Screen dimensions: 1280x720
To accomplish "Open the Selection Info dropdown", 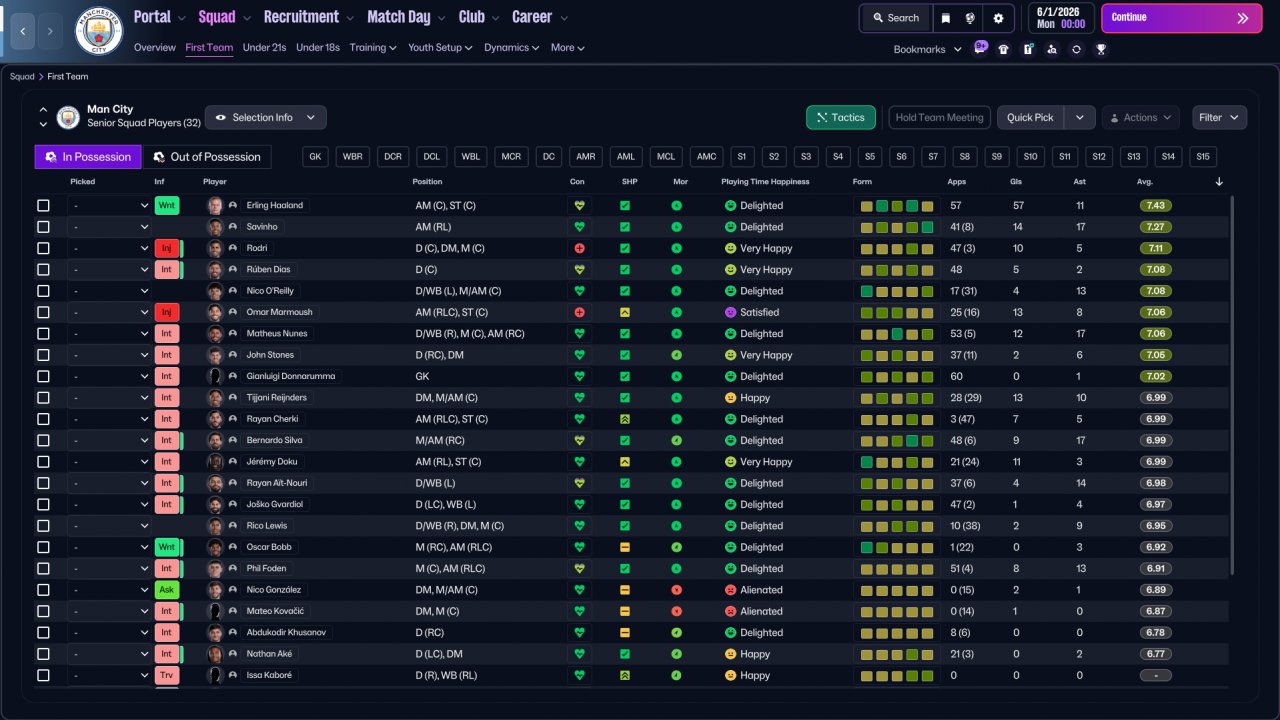I will coord(265,117).
